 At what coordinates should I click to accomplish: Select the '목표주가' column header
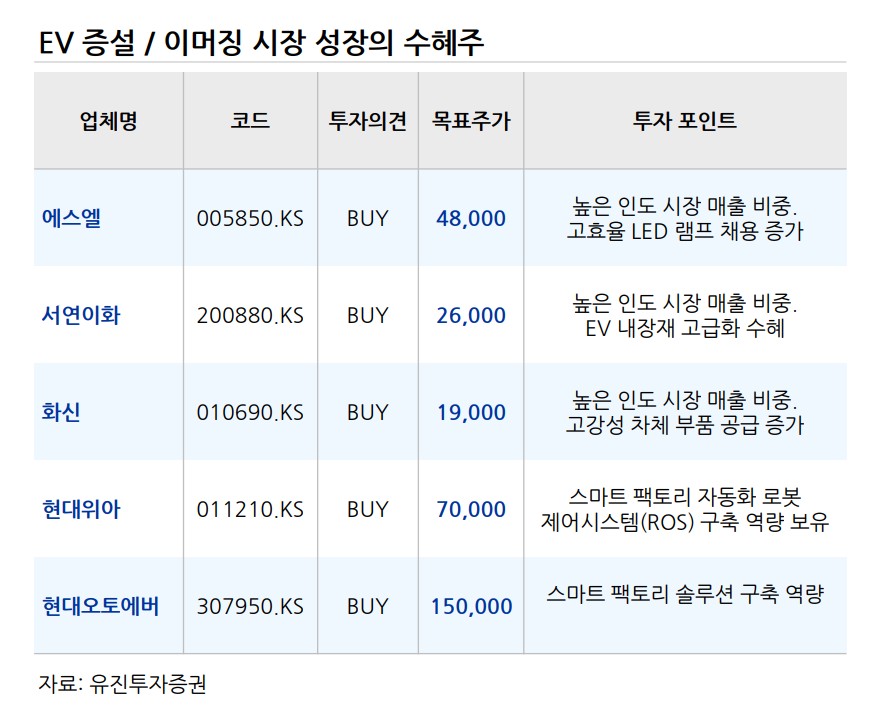tap(471, 121)
